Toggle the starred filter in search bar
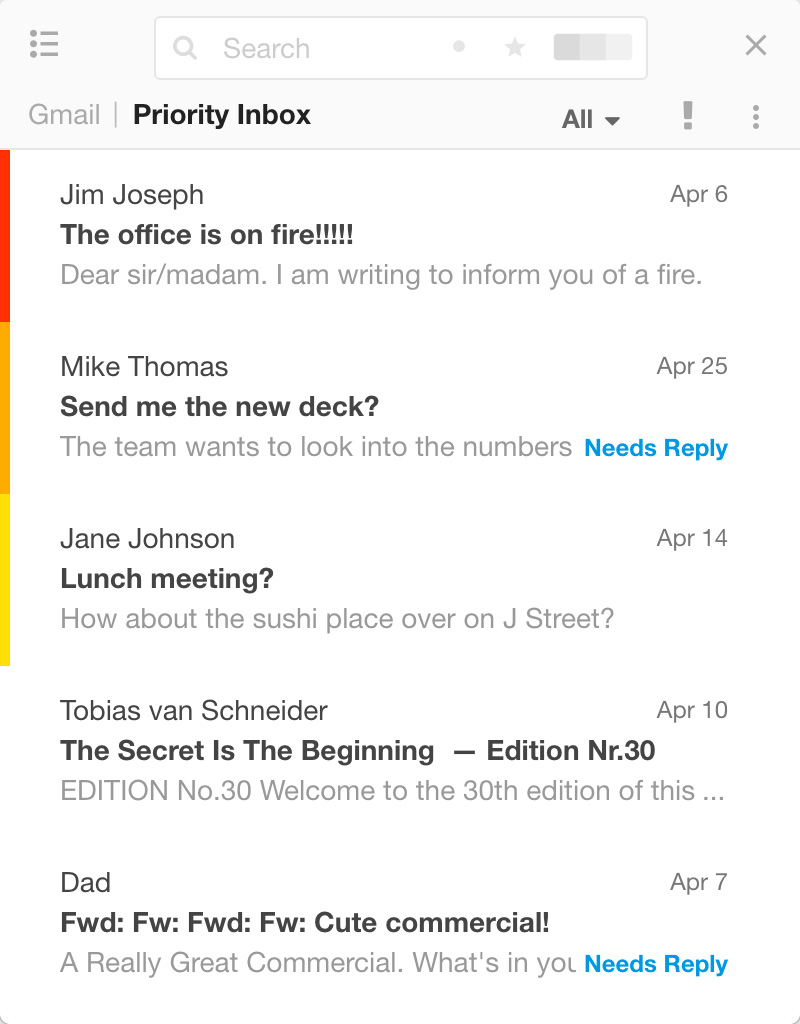 pos(515,46)
